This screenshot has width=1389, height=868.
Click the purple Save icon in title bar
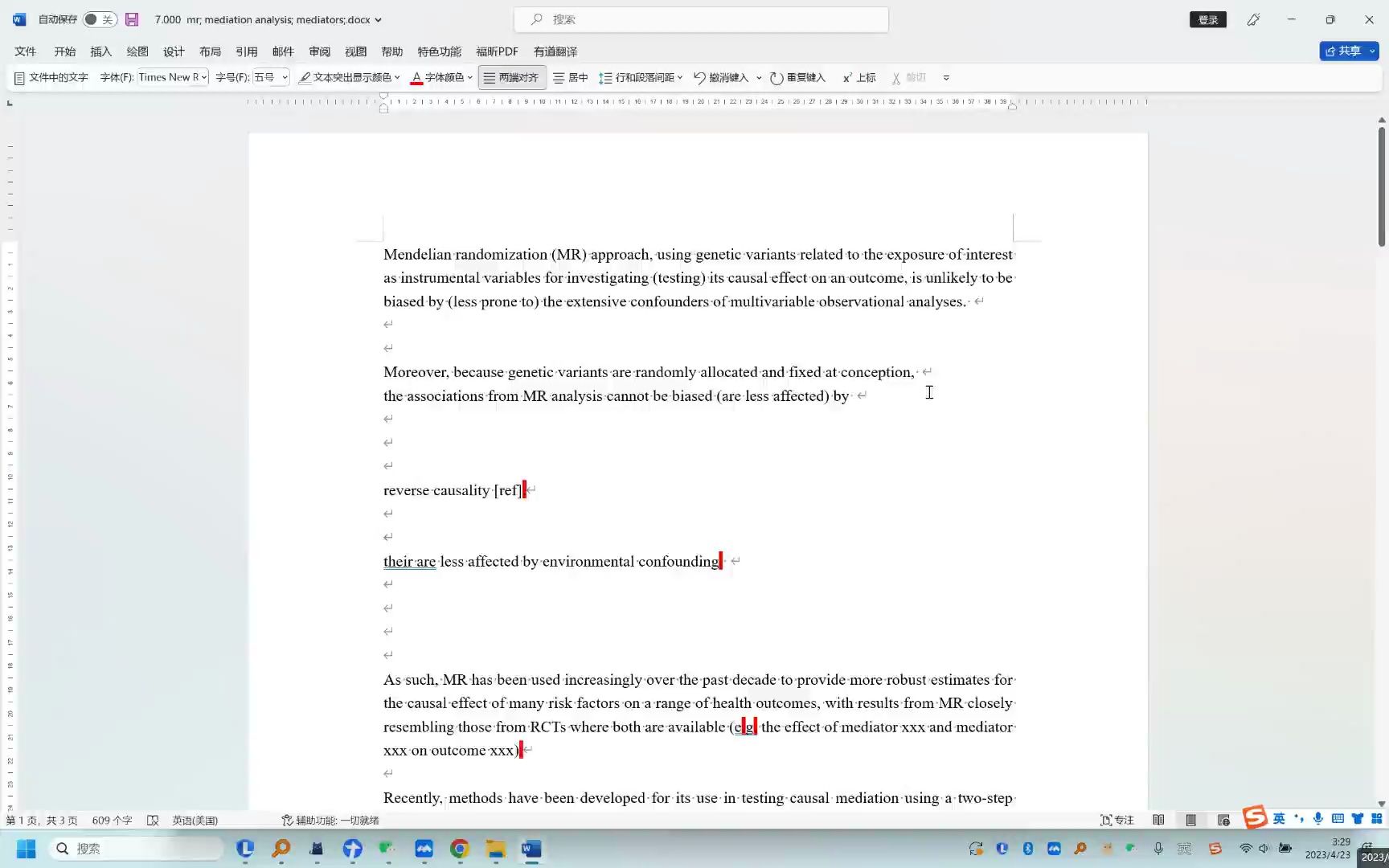click(132, 19)
